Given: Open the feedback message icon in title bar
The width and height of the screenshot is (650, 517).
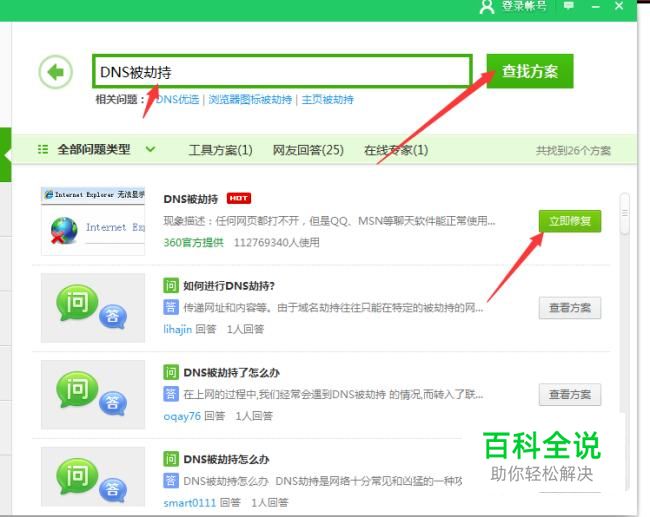Looking at the screenshot, I should coord(569,6).
